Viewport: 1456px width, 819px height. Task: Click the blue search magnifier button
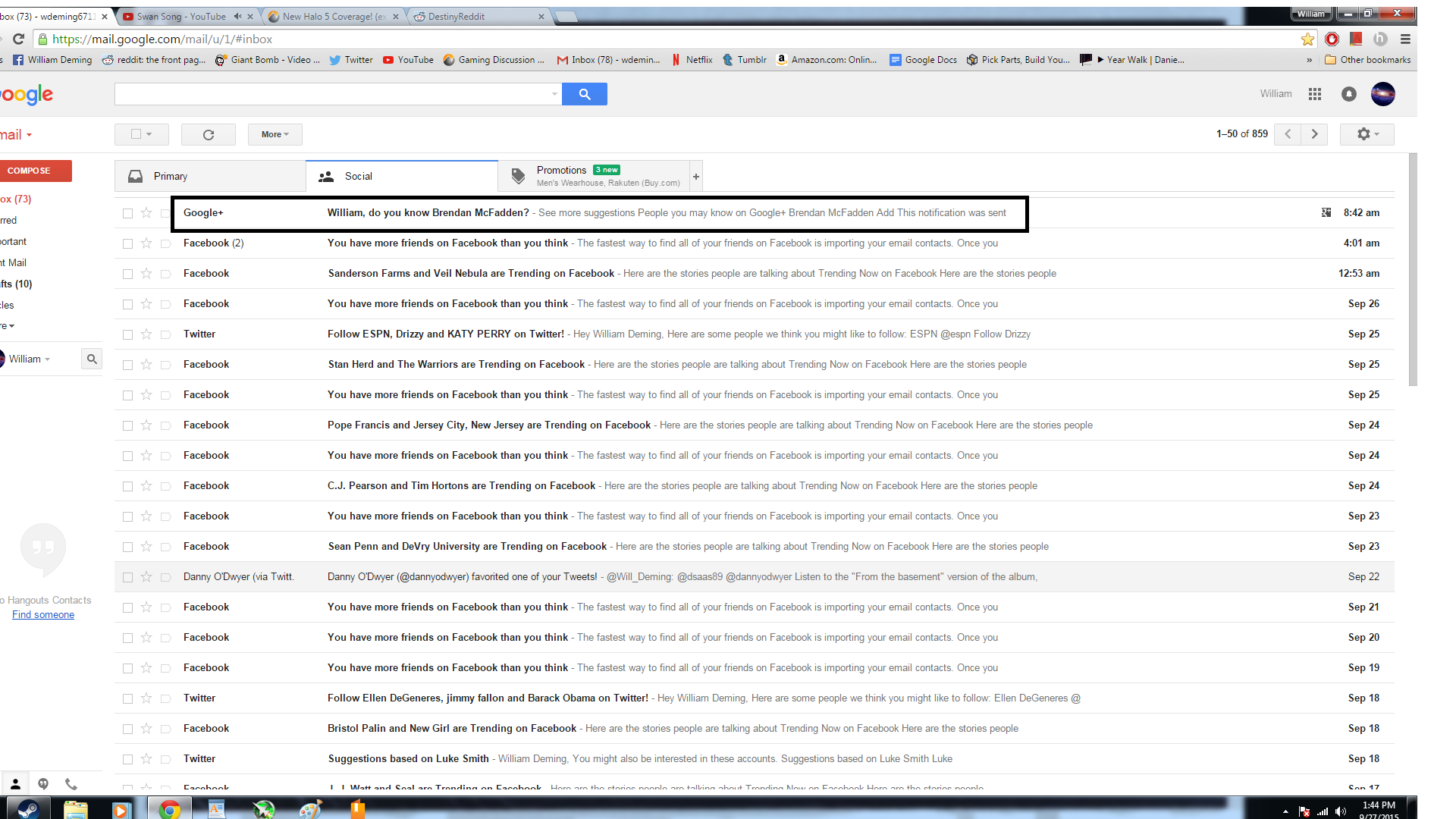pyautogui.click(x=584, y=94)
